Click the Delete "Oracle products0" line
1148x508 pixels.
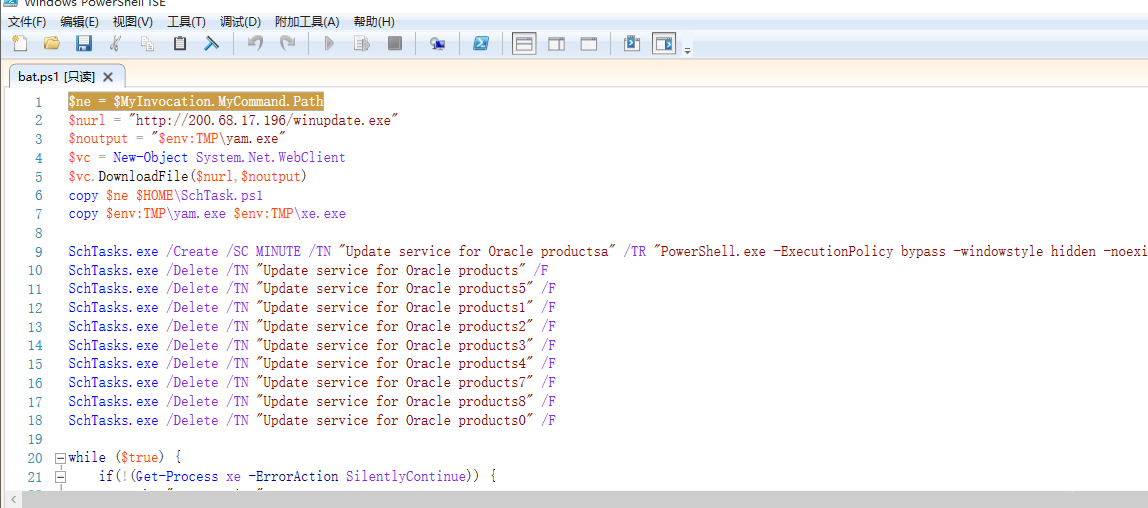(x=312, y=421)
